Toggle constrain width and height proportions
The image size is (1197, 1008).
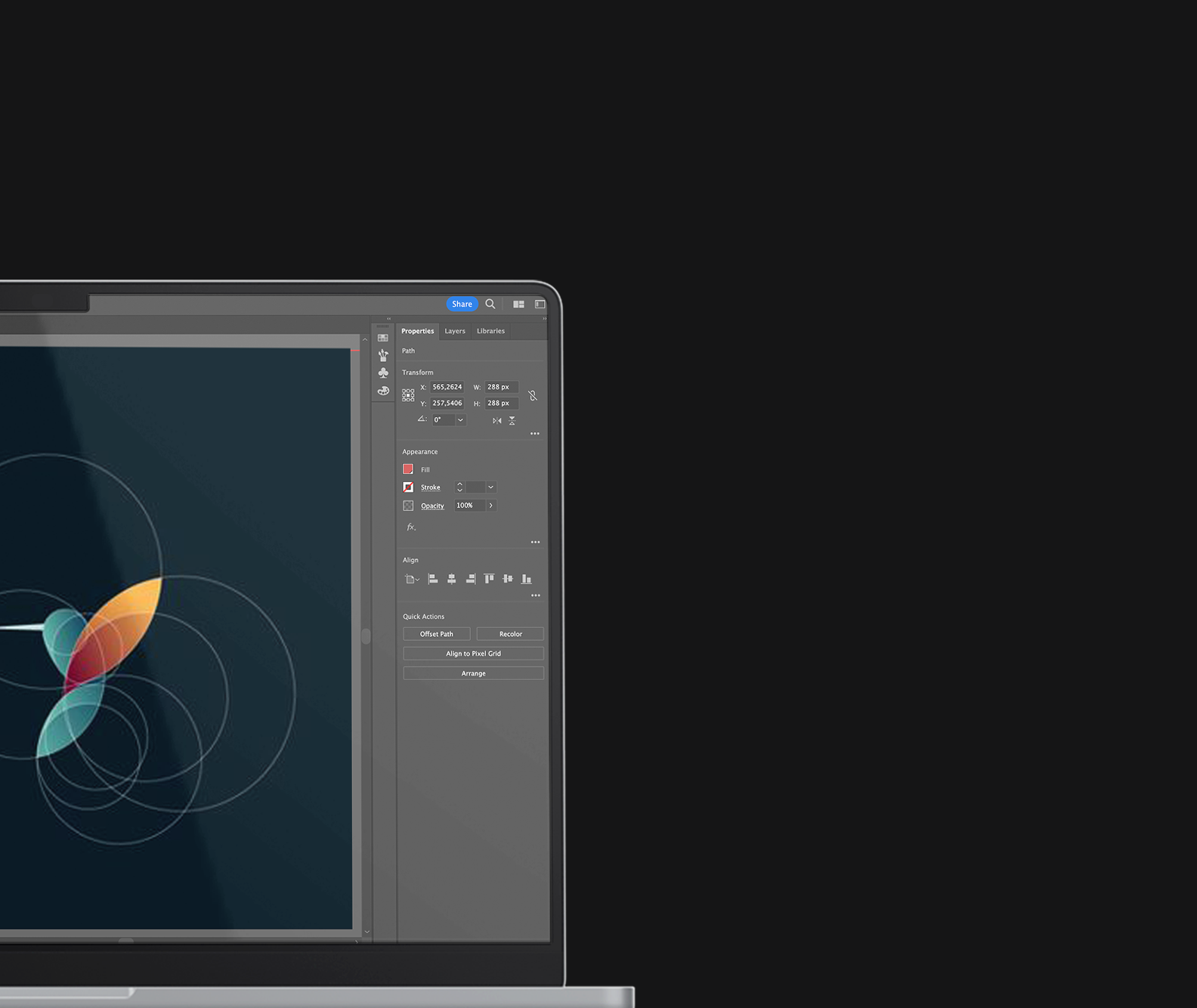pyautogui.click(x=533, y=395)
